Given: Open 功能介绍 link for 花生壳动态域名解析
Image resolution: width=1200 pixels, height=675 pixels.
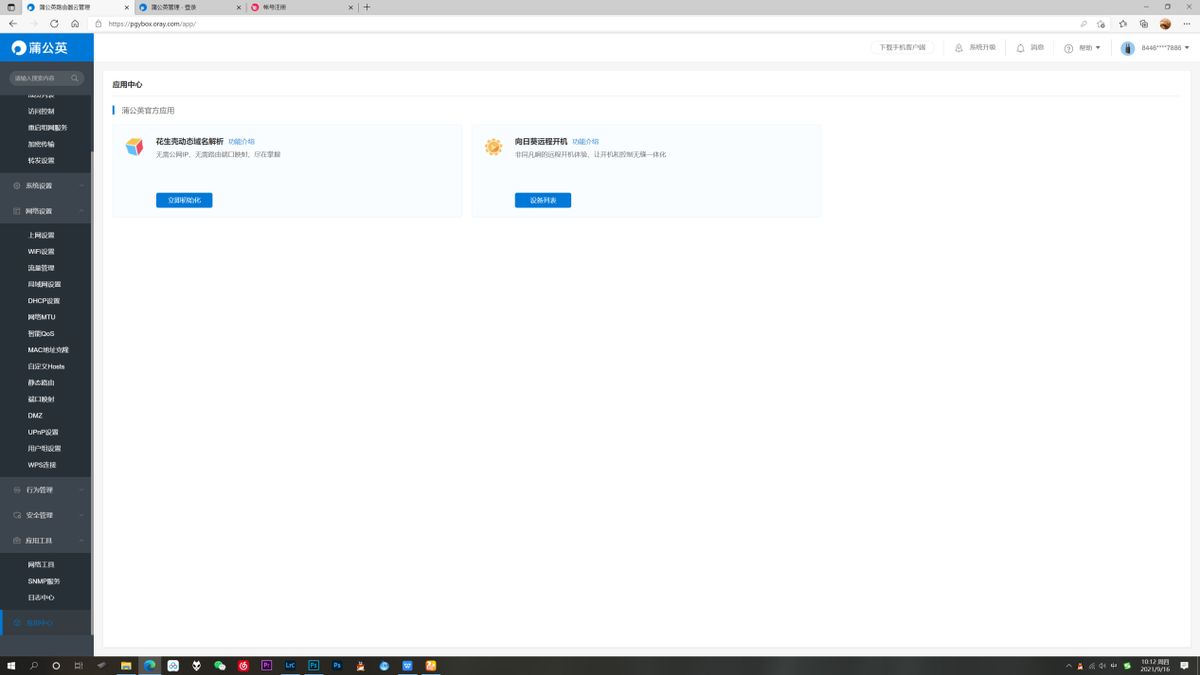Looking at the screenshot, I should coord(241,142).
